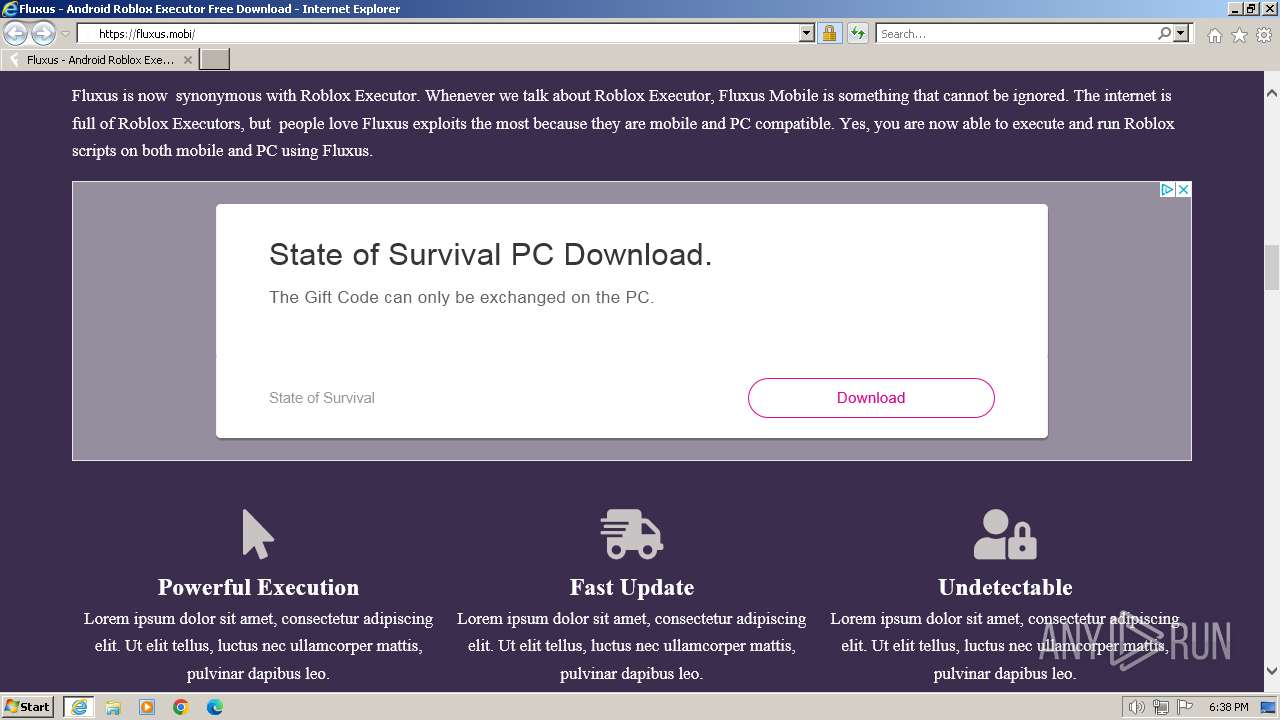The width and height of the screenshot is (1280, 720).
Task: Click the Undetectable heading
Action: click(1005, 587)
